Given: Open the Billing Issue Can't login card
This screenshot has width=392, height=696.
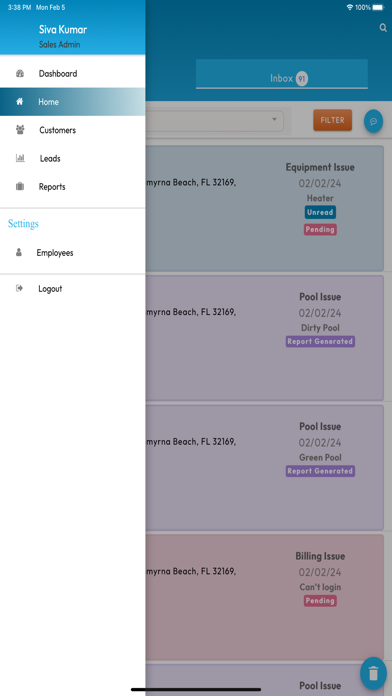Looking at the screenshot, I should (x=265, y=597).
